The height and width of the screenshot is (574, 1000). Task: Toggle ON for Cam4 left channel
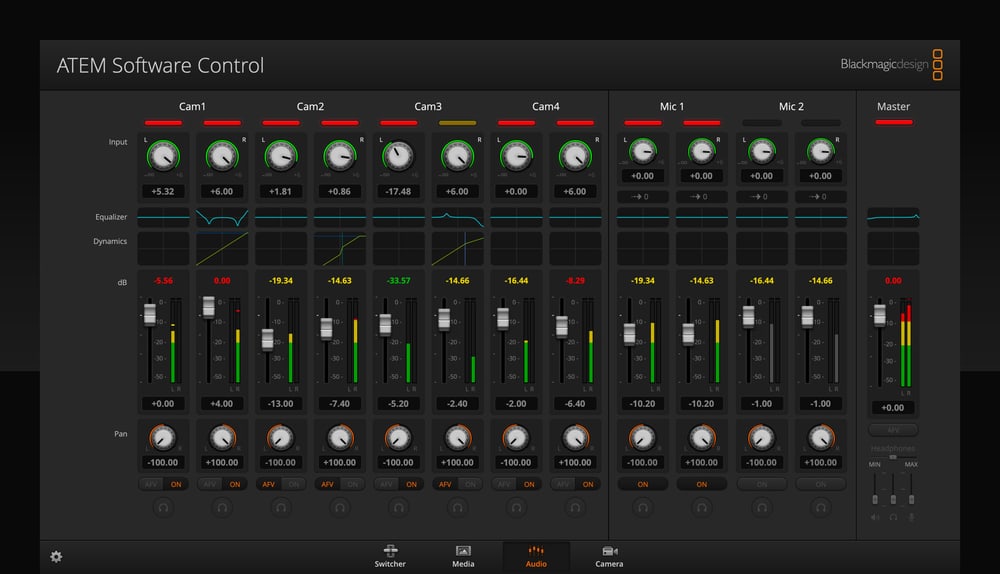[x=529, y=484]
